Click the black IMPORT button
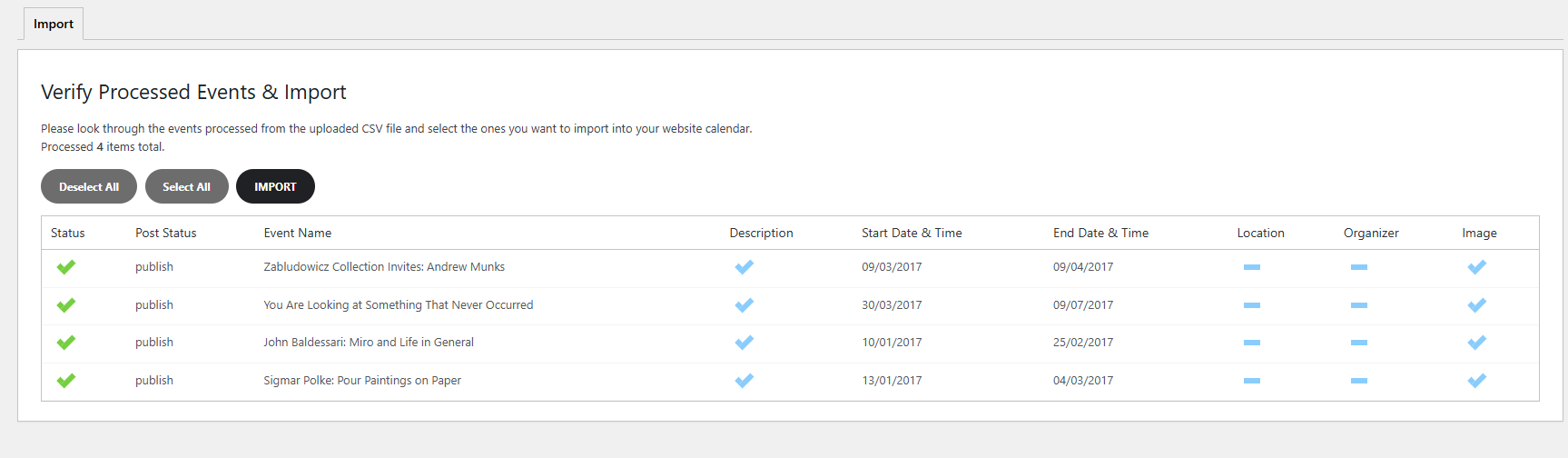The height and width of the screenshot is (458, 1568). pyautogui.click(x=275, y=186)
